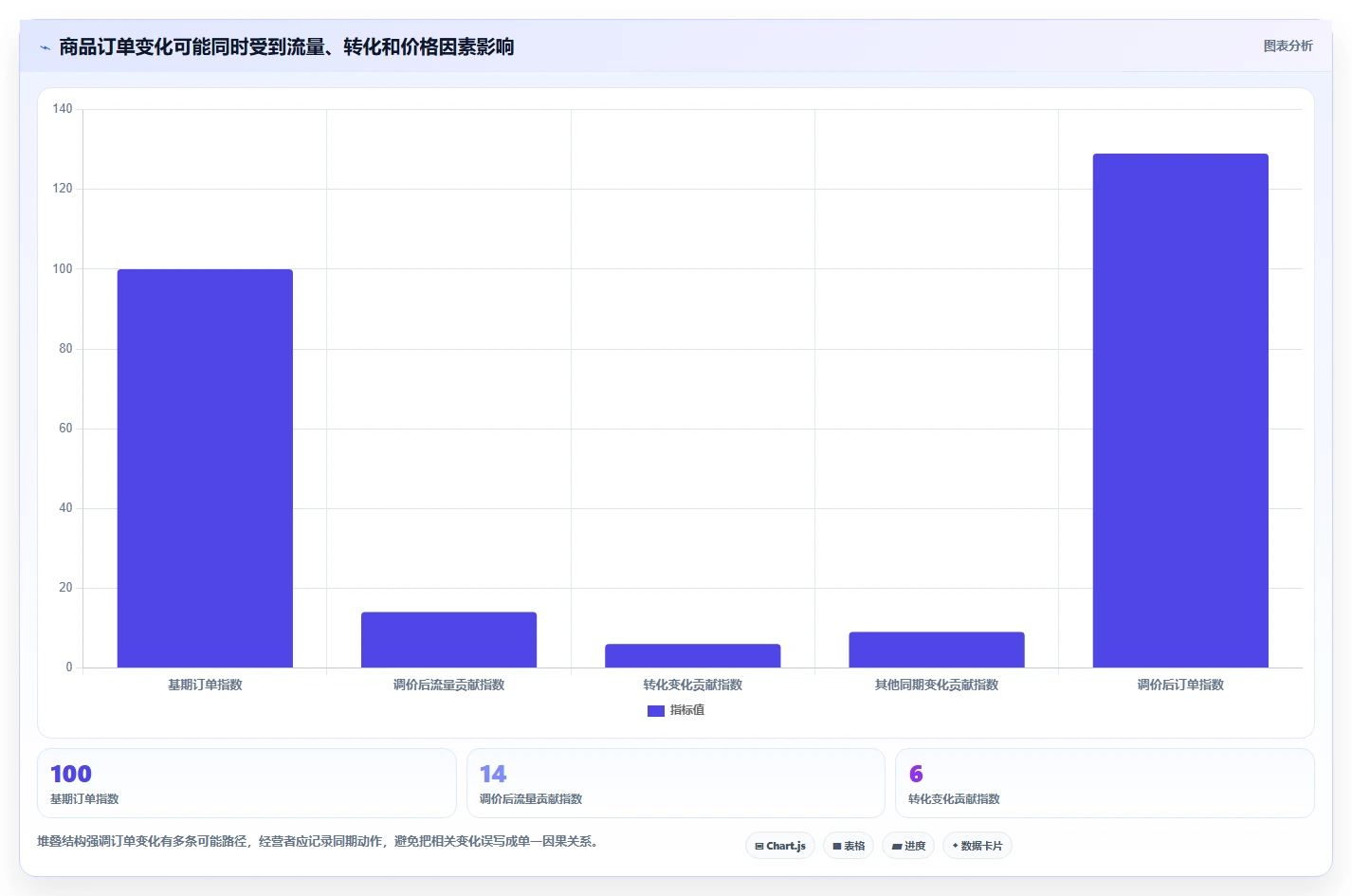Open the 基期订单指数 card showing 100
Screen dimensions: 1352x896
(x=247, y=783)
